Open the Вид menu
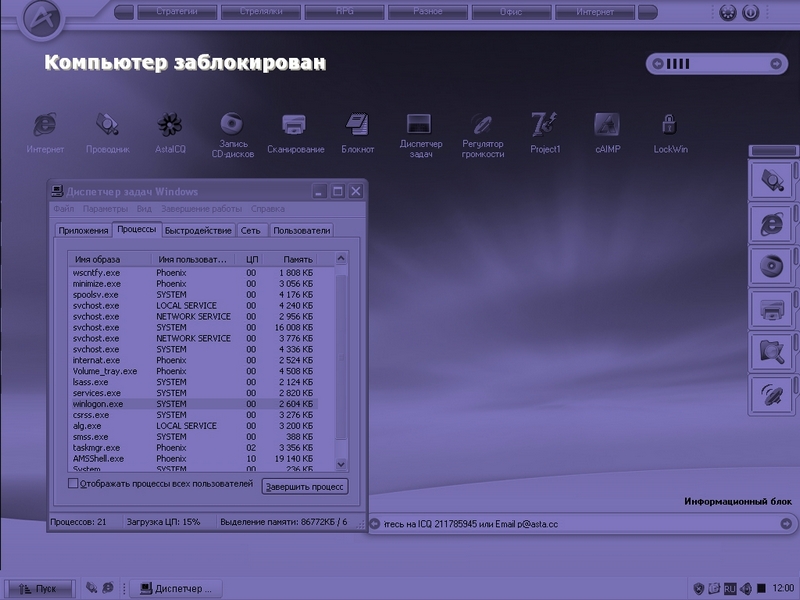This screenshot has width=800, height=600. (144, 209)
